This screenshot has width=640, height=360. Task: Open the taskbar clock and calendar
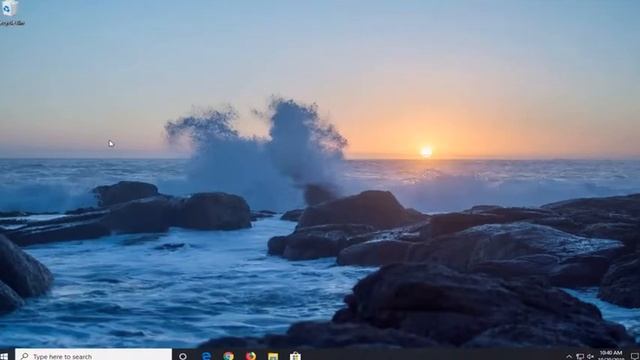pyautogui.click(x=611, y=355)
